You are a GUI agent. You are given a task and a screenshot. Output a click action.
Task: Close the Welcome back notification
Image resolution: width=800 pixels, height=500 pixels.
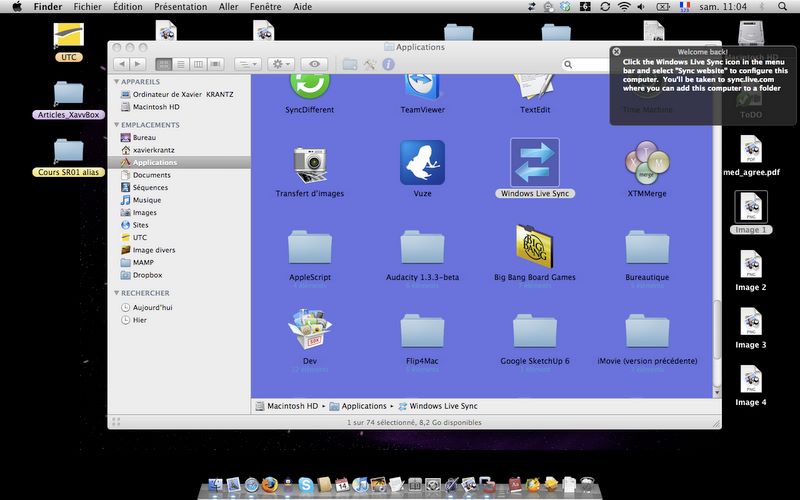click(x=616, y=52)
